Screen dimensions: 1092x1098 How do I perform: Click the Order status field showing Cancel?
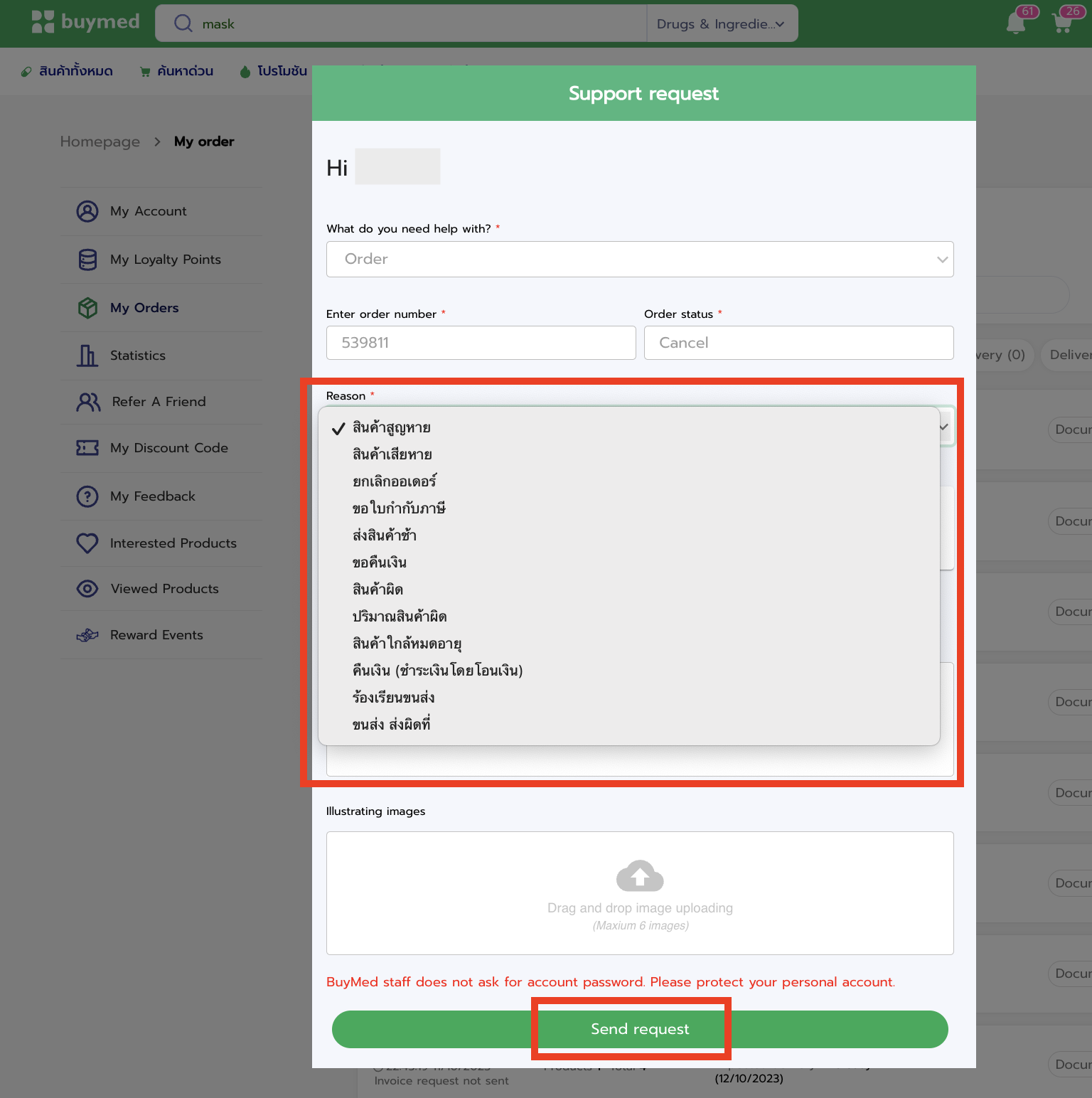click(x=799, y=343)
